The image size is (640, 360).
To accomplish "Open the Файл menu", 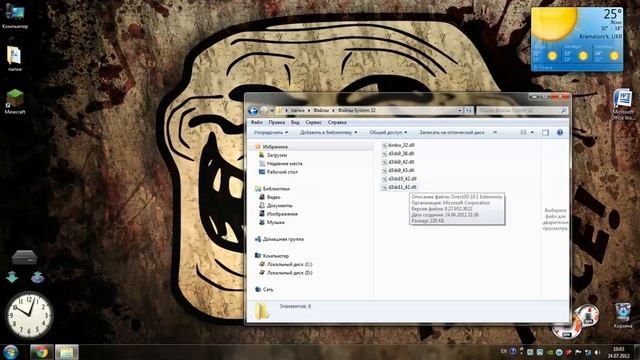I will pyautogui.click(x=256, y=122).
